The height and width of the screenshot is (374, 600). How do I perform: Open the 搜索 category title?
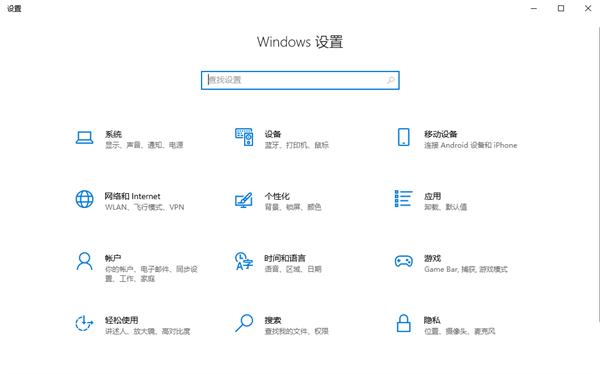point(273,320)
